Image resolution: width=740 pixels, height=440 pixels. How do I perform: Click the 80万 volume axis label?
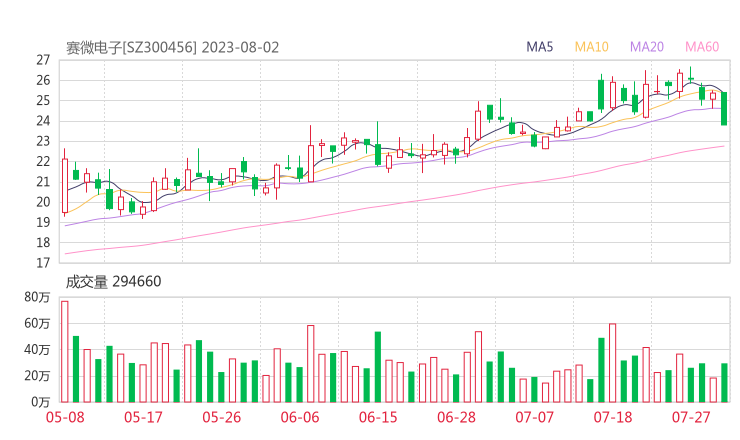(38, 297)
